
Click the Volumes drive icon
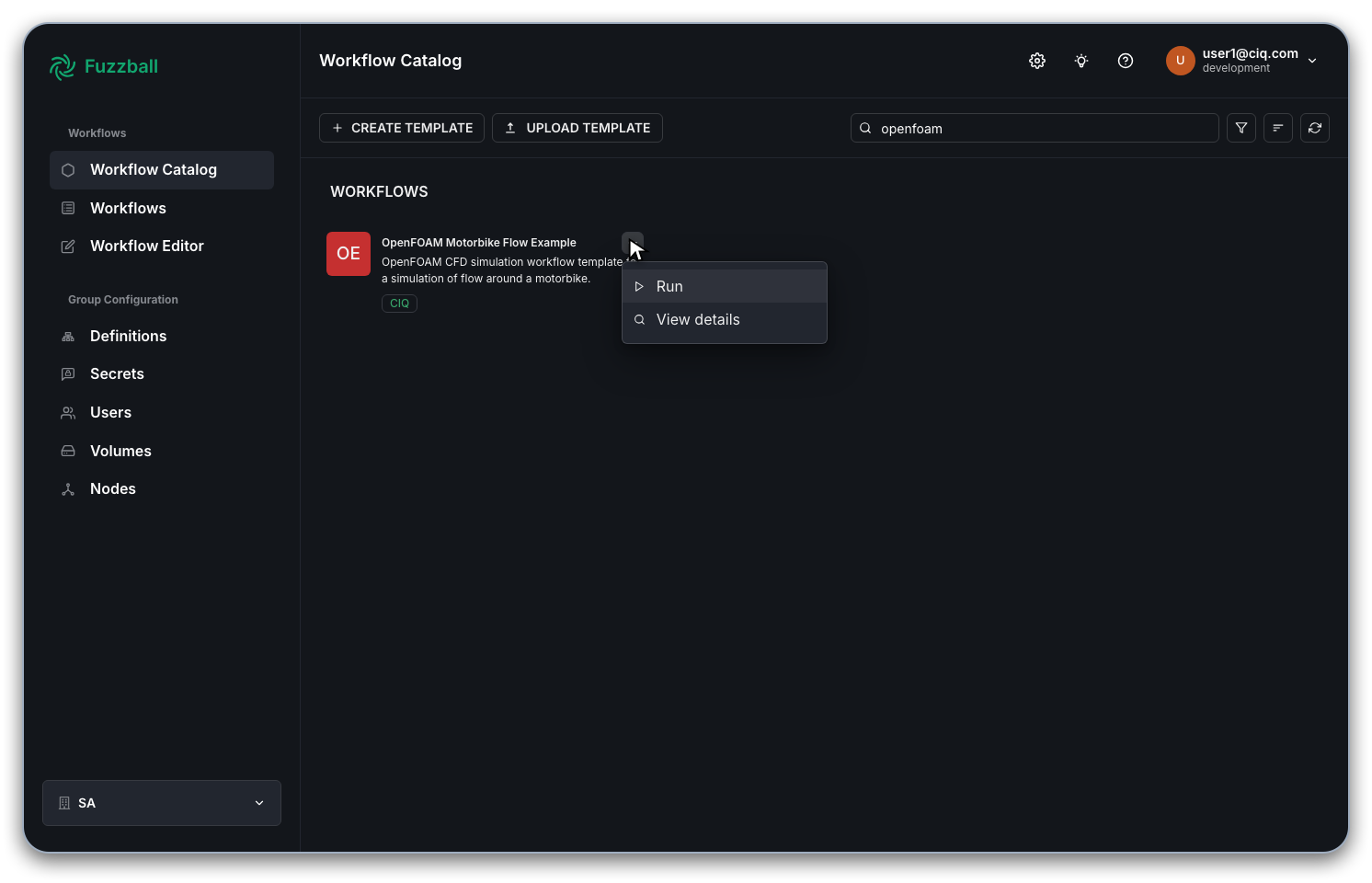68,452
